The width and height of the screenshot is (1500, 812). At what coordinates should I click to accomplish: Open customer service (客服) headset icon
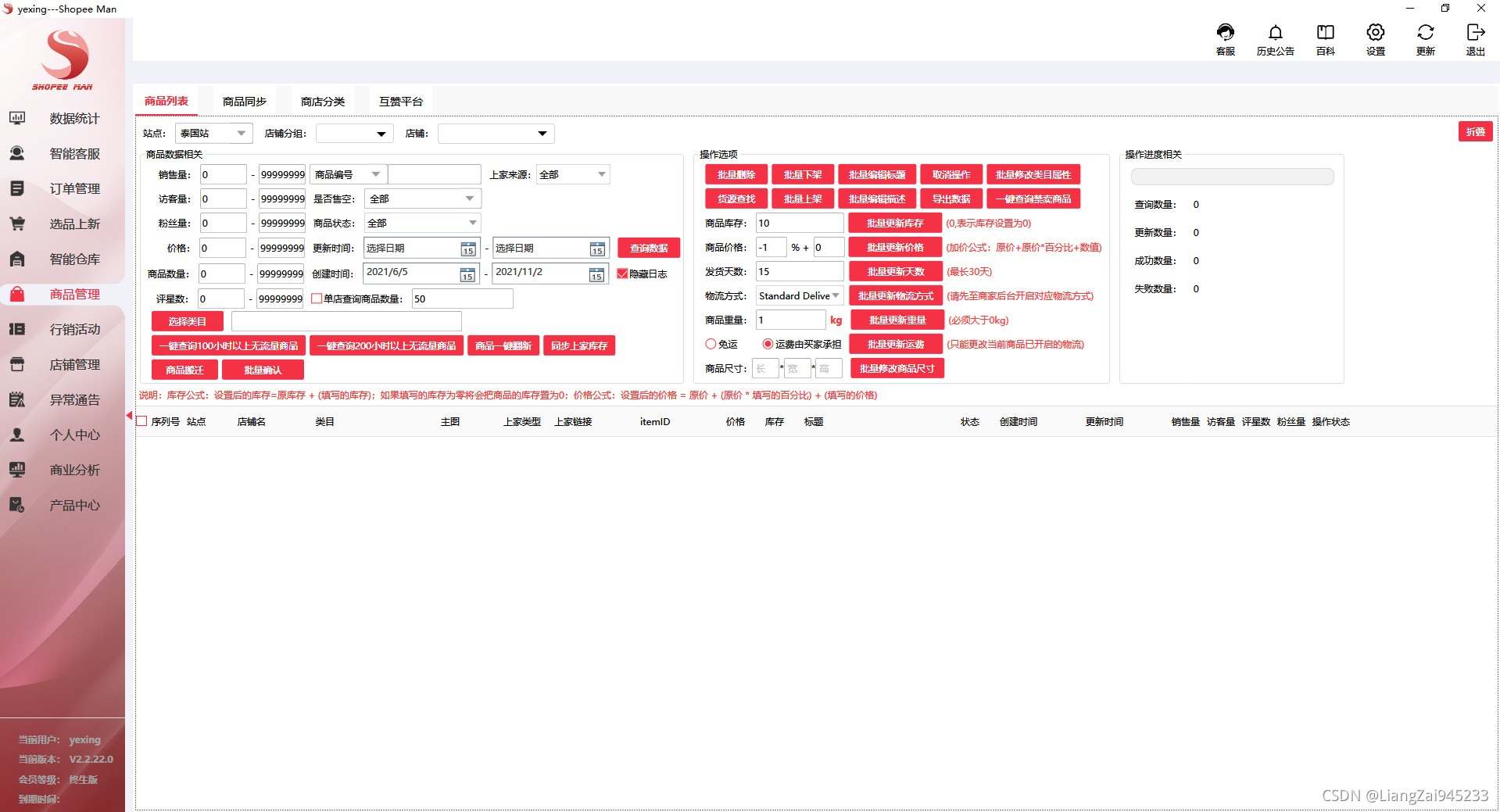(x=1226, y=33)
